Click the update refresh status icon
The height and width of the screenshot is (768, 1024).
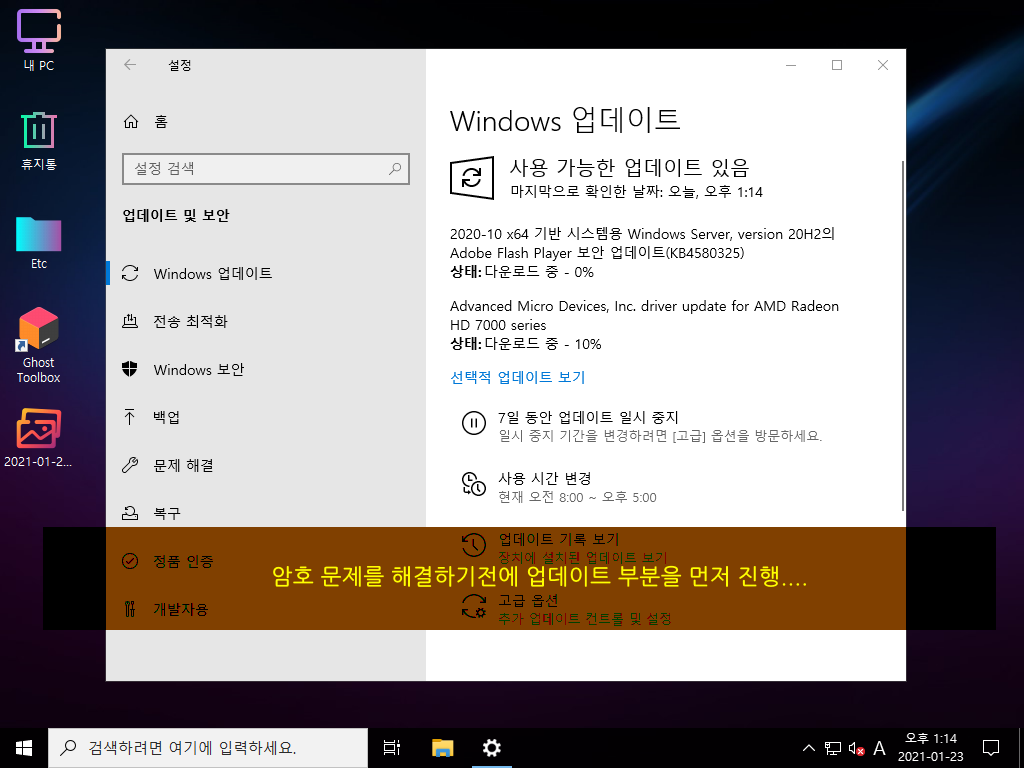coord(472,177)
